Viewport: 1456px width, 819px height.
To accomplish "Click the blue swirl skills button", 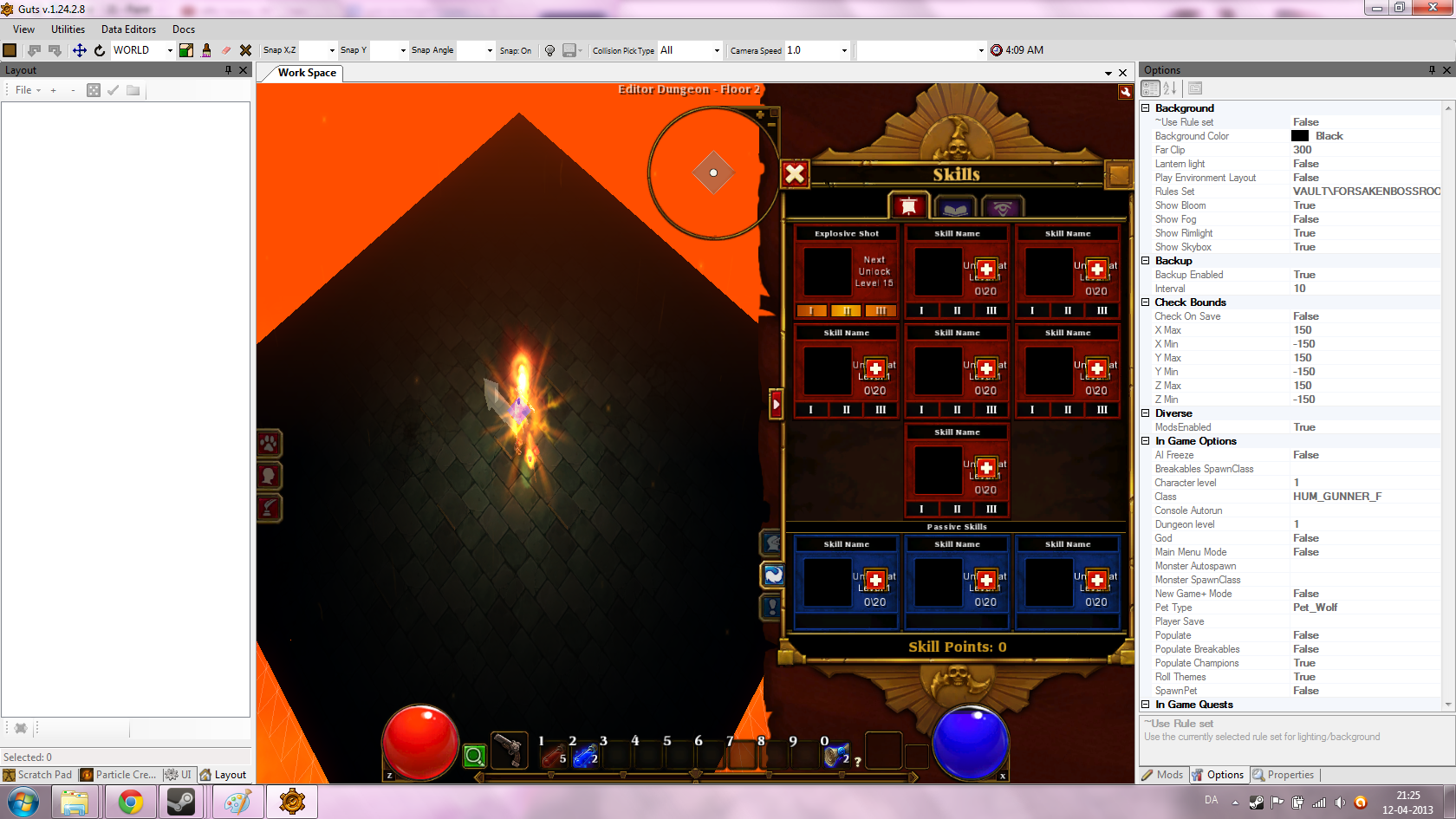I will tap(772, 574).
